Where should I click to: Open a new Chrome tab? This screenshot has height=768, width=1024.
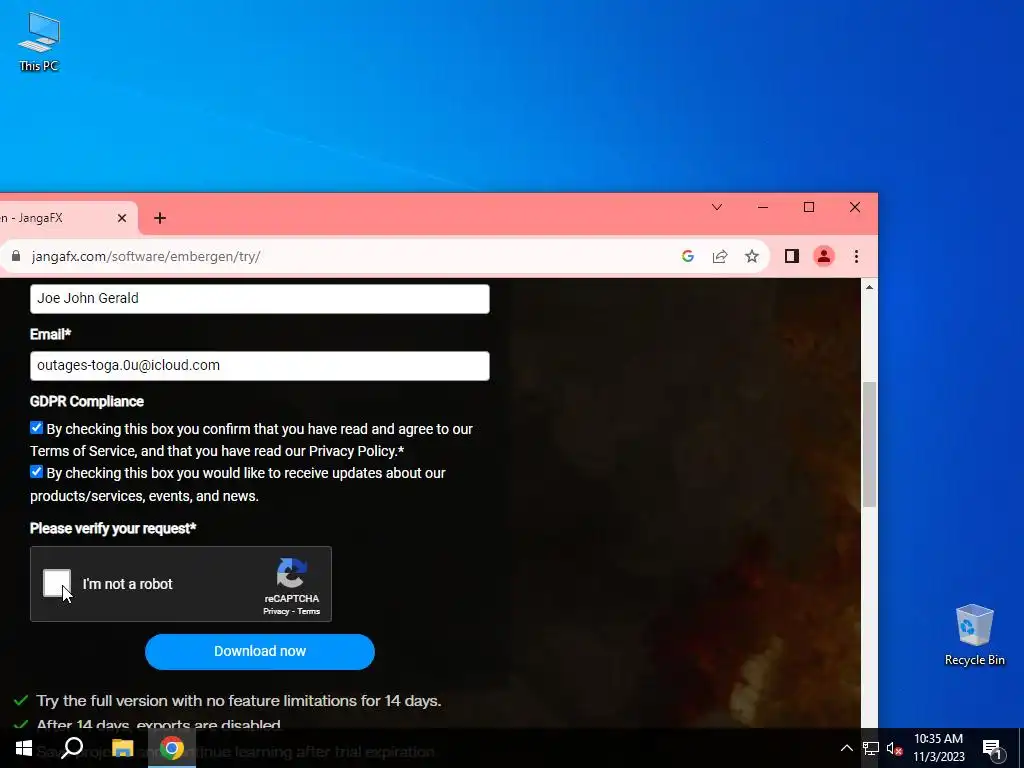(160, 218)
